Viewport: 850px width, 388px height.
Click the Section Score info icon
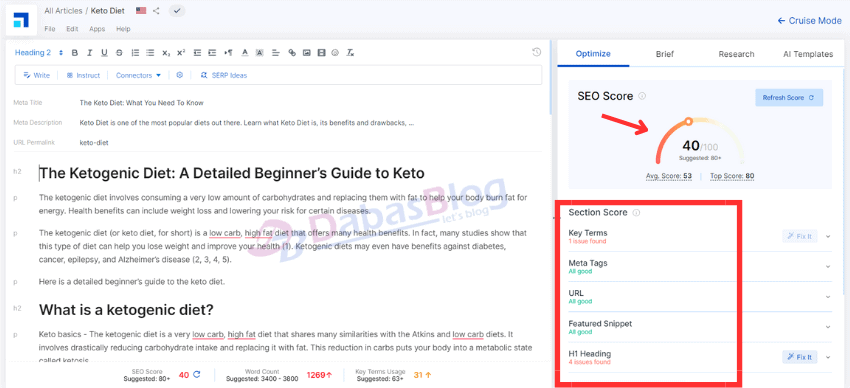point(636,212)
